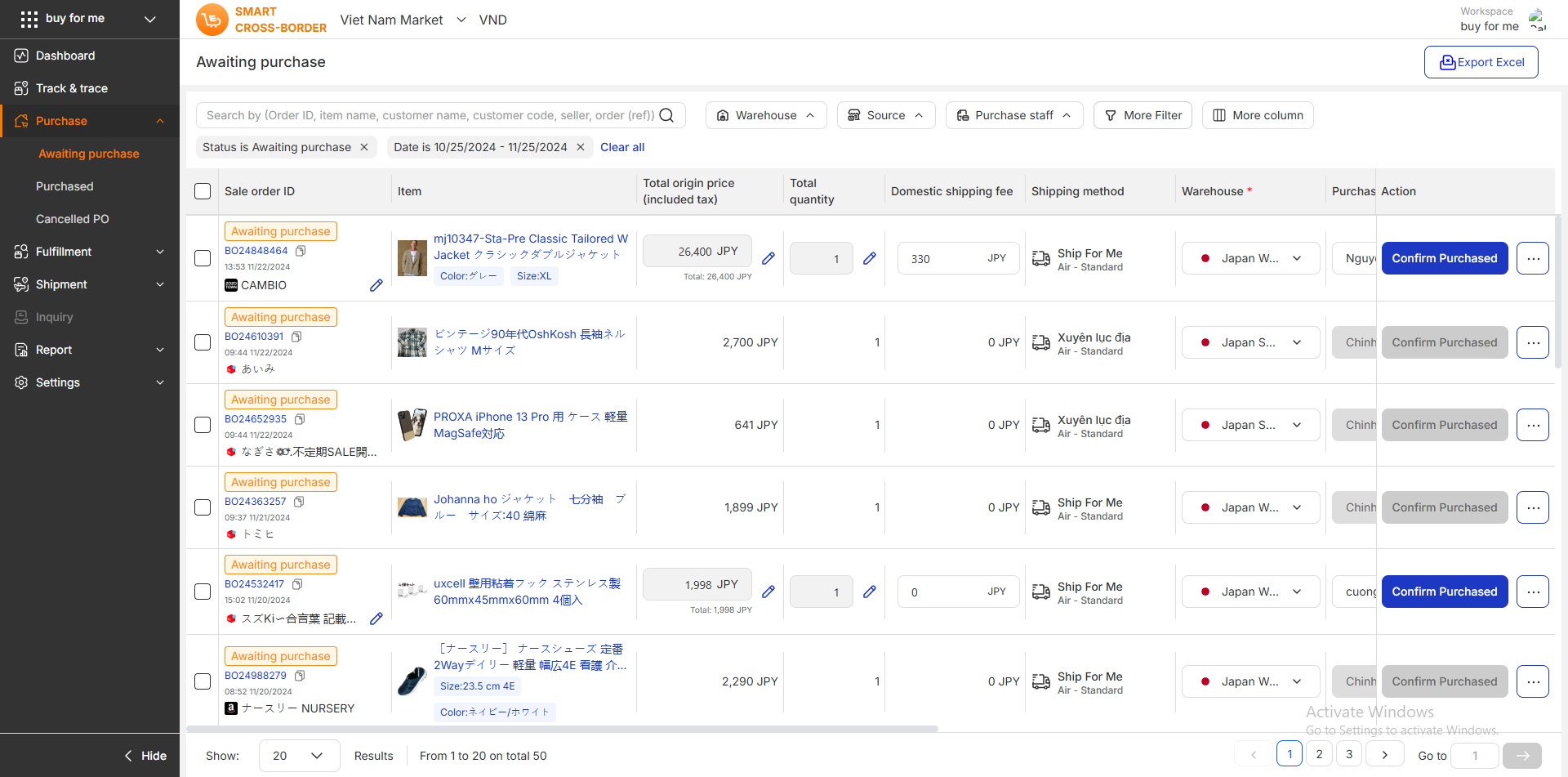1568x777 pixels.
Task: Click the PROXA iPhone 13 Pro thumbnail
Action: point(412,425)
